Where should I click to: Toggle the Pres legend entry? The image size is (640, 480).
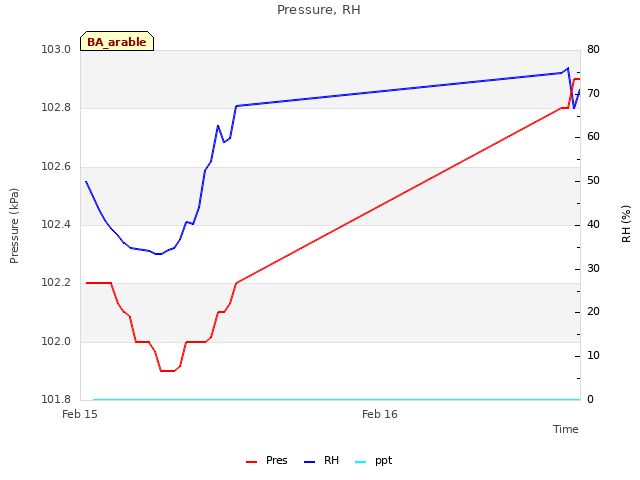[x=267, y=461]
